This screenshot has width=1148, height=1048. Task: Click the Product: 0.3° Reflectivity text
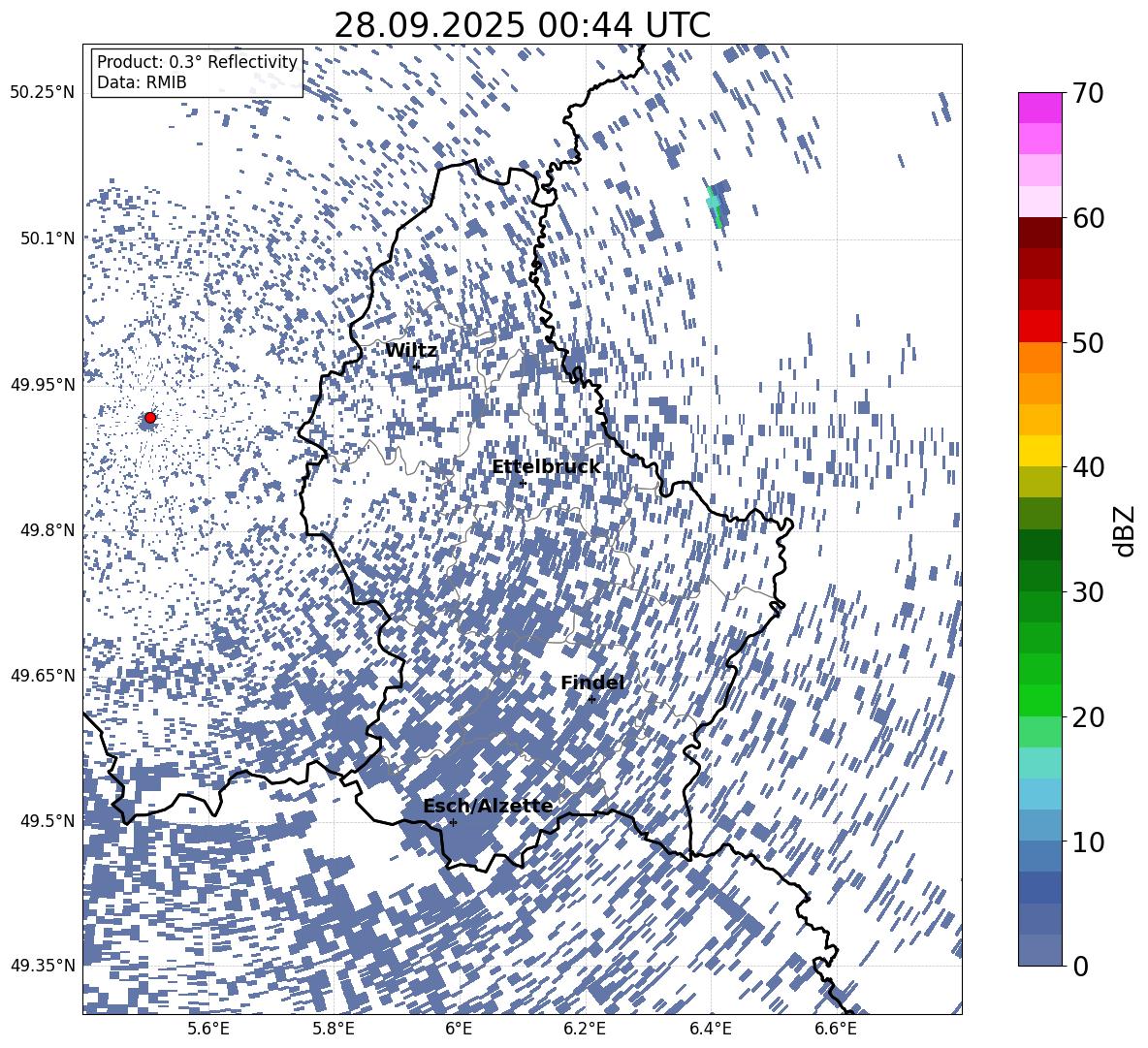click(197, 62)
